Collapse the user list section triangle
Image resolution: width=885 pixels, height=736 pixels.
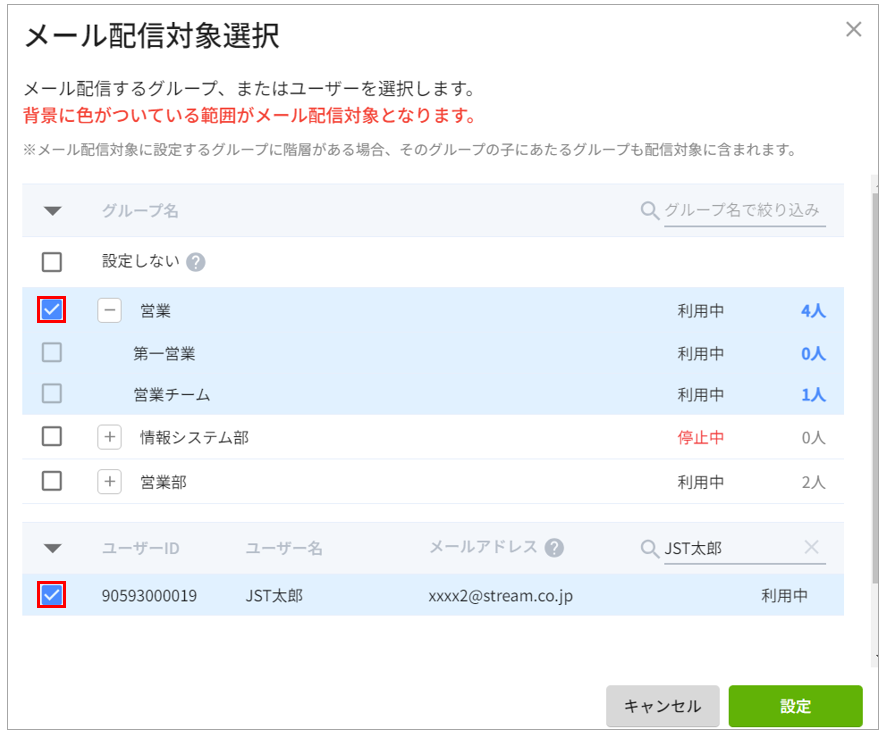[53, 548]
